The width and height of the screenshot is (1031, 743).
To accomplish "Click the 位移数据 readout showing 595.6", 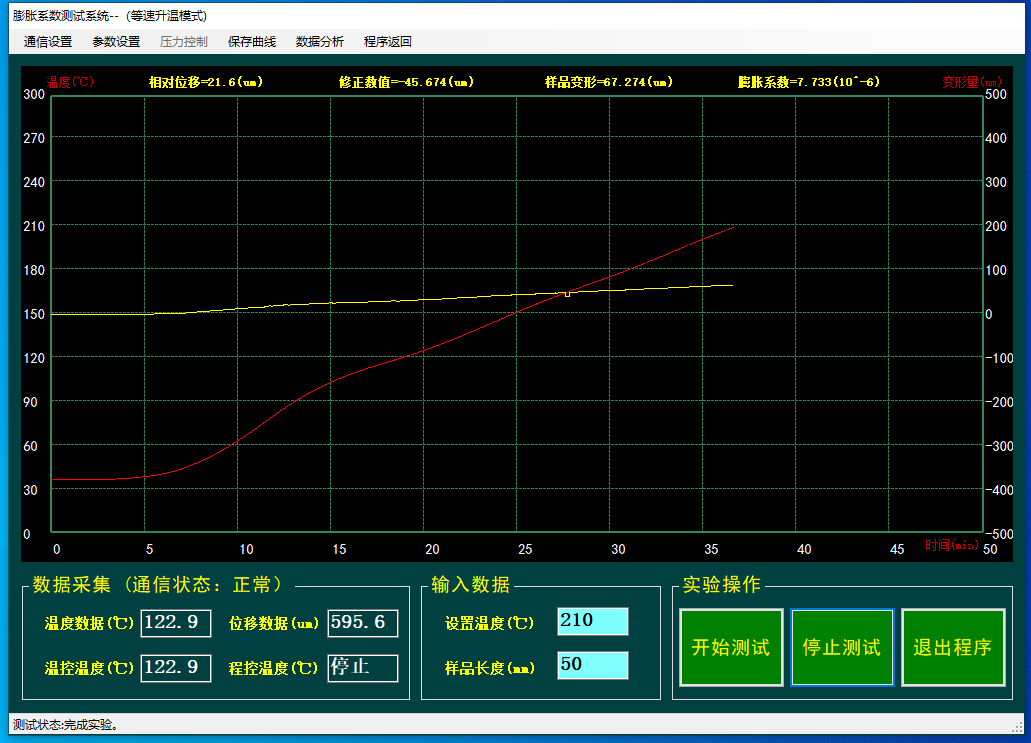I will (x=363, y=623).
